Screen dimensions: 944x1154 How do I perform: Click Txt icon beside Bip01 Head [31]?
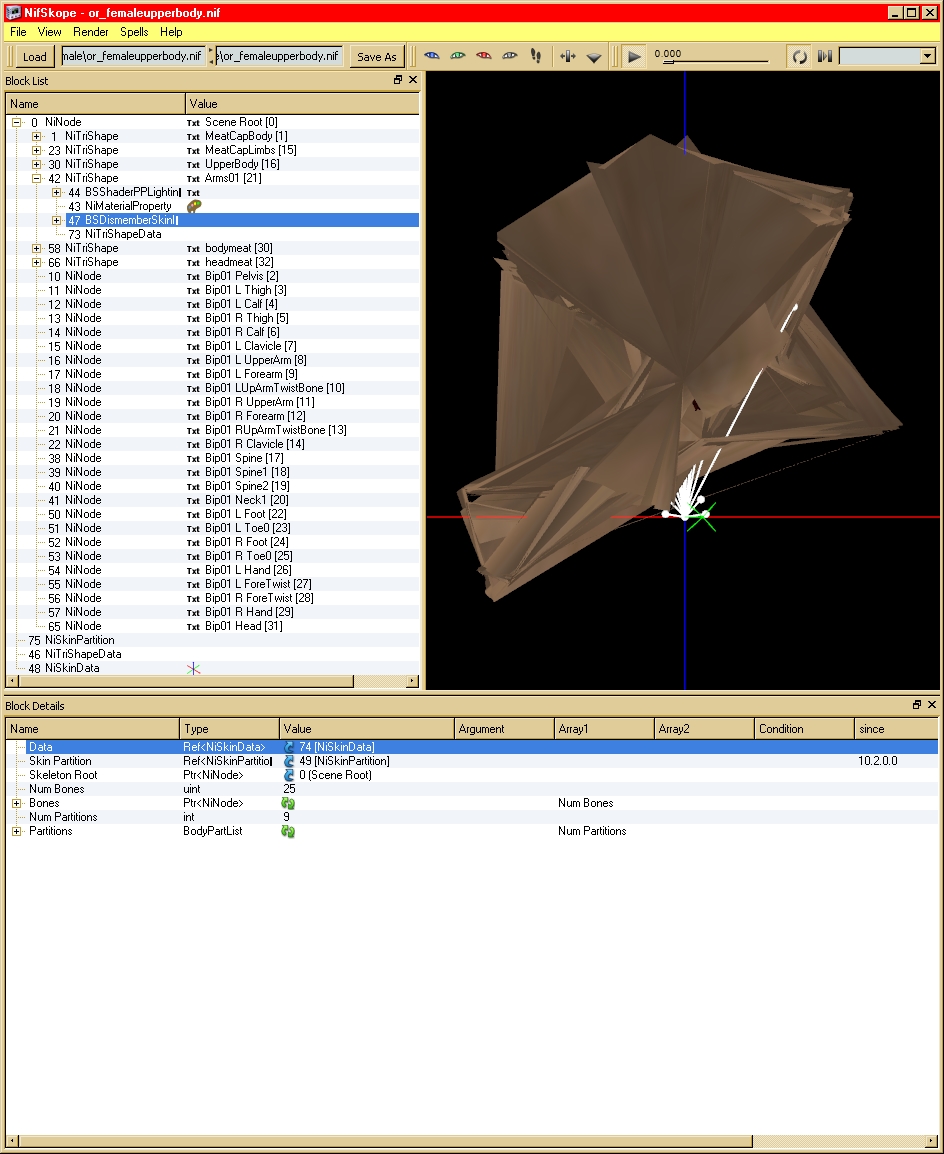tap(194, 626)
